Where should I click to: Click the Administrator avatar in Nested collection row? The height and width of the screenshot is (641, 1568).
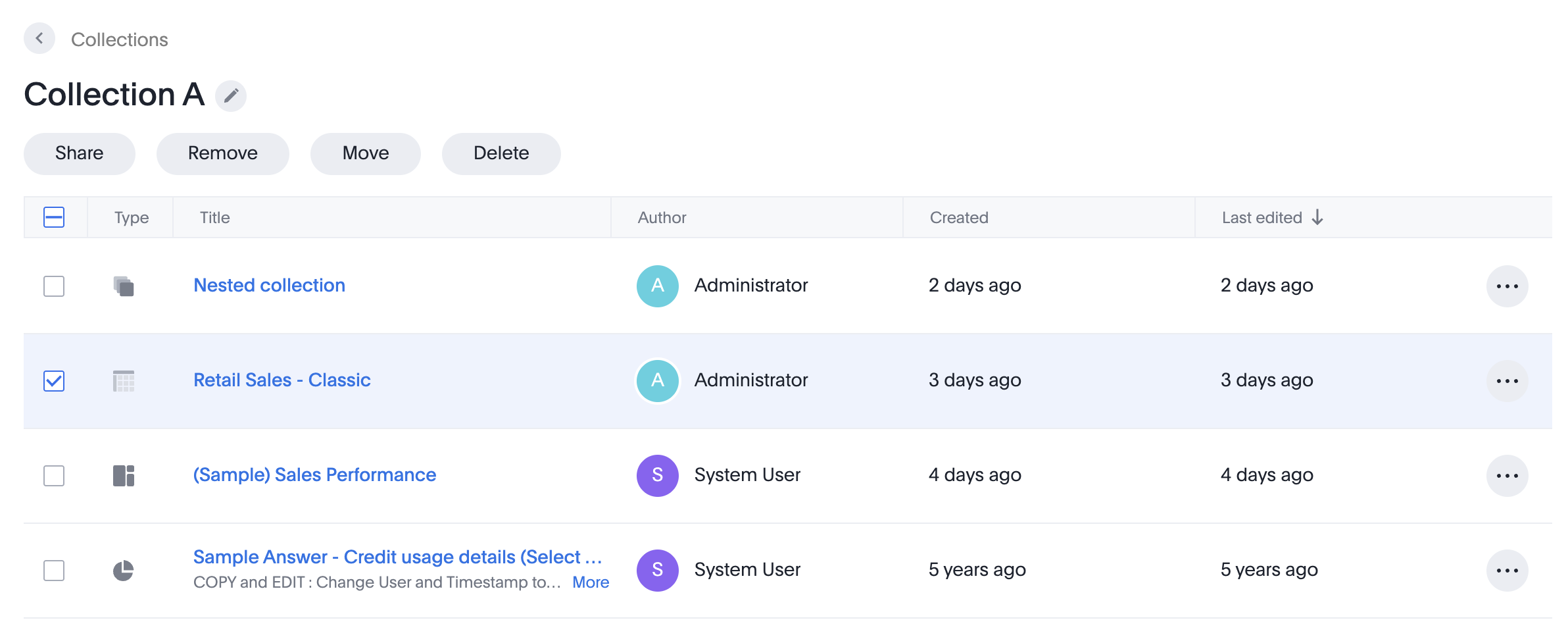657,286
